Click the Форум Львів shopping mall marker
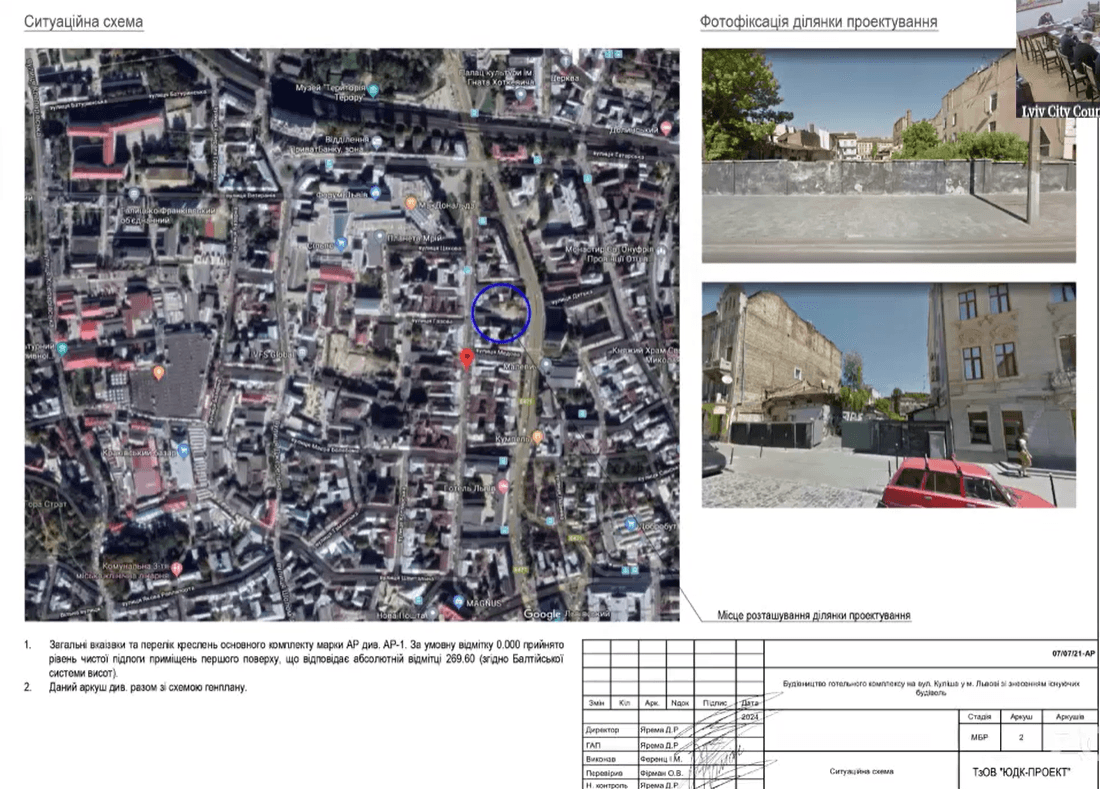 click(x=375, y=192)
